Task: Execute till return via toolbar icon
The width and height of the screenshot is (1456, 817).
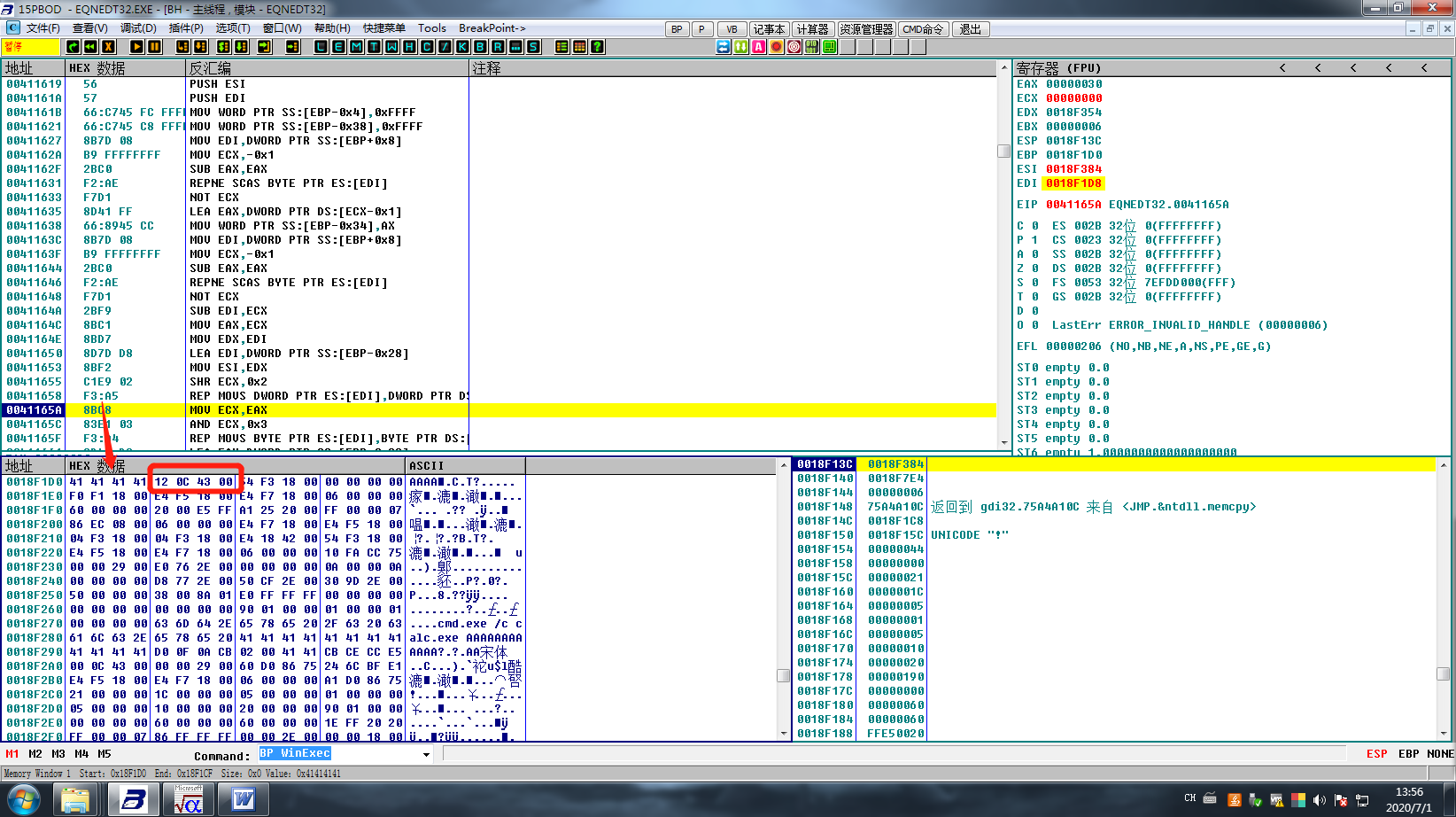Action: tap(265, 47)
